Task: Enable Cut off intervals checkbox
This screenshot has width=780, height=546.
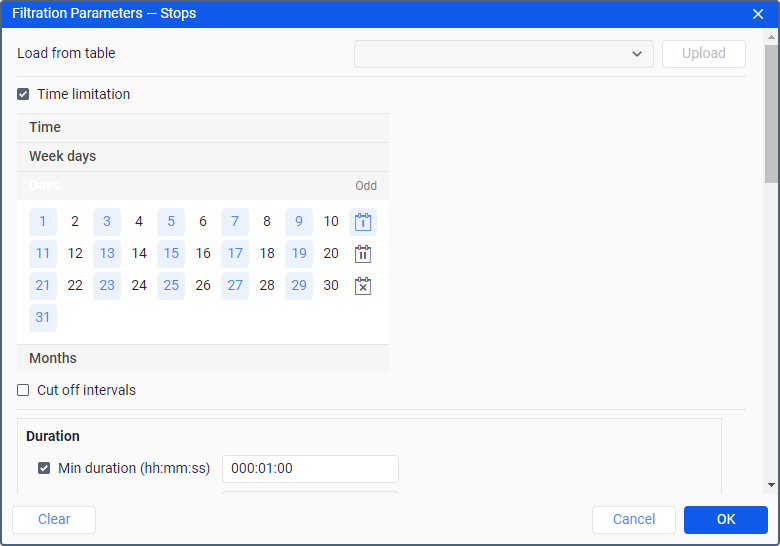Action: pyautogui.click(x=23, y=390)
